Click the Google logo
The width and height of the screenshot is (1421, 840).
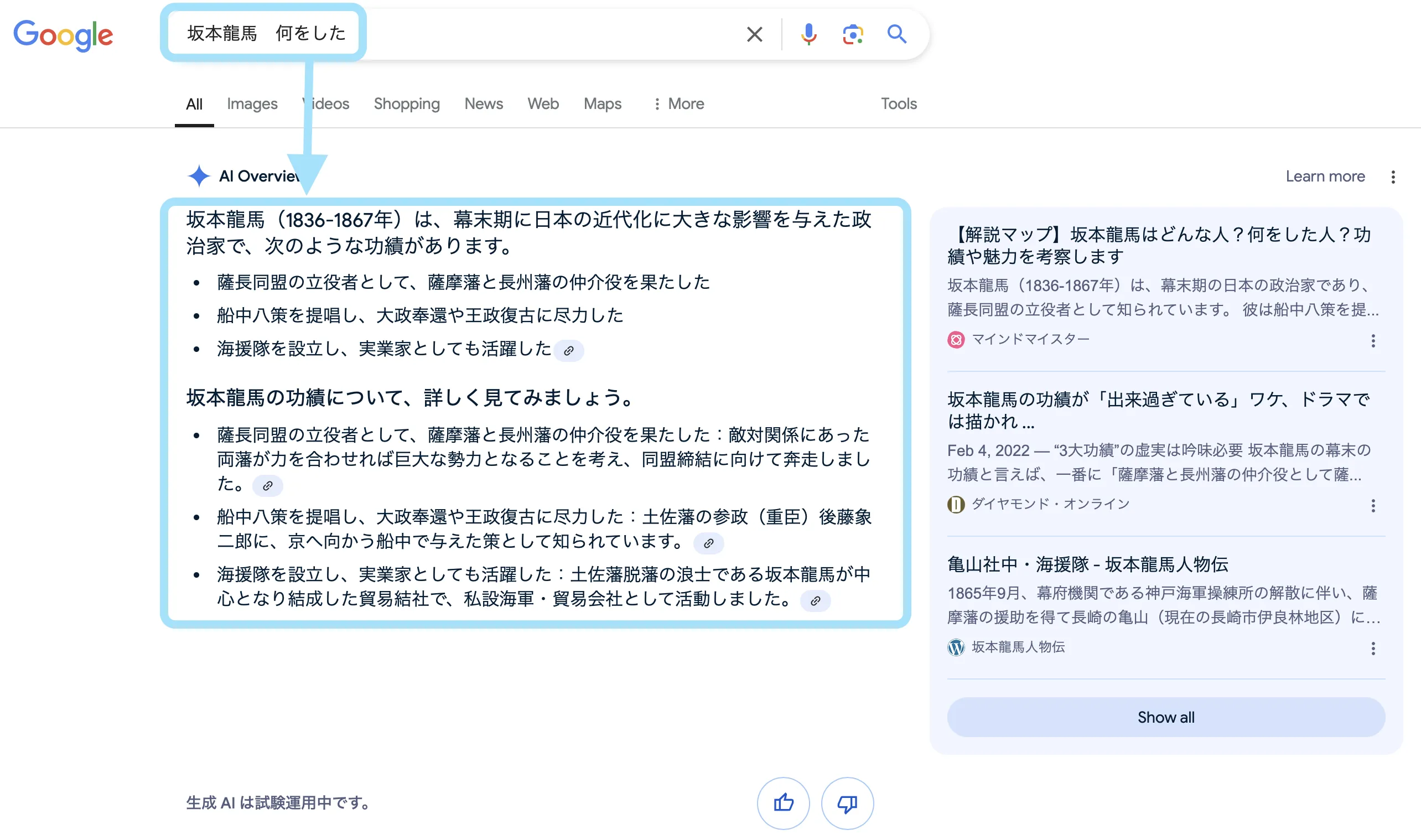64,35
